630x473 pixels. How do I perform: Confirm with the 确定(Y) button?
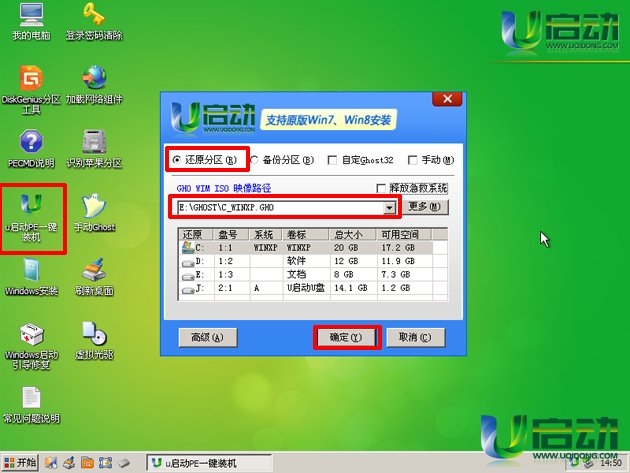pos(346,337)
